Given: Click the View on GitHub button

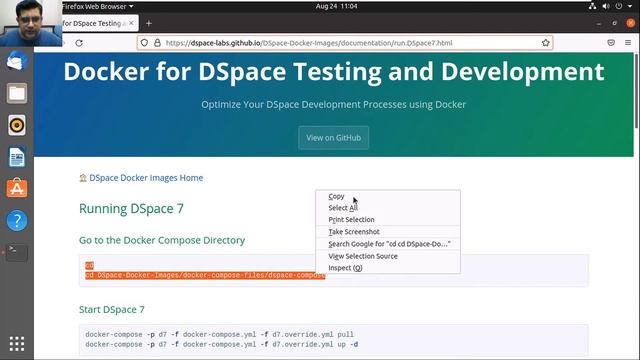Looking at the screenshot, I should [x=333, y=138].
